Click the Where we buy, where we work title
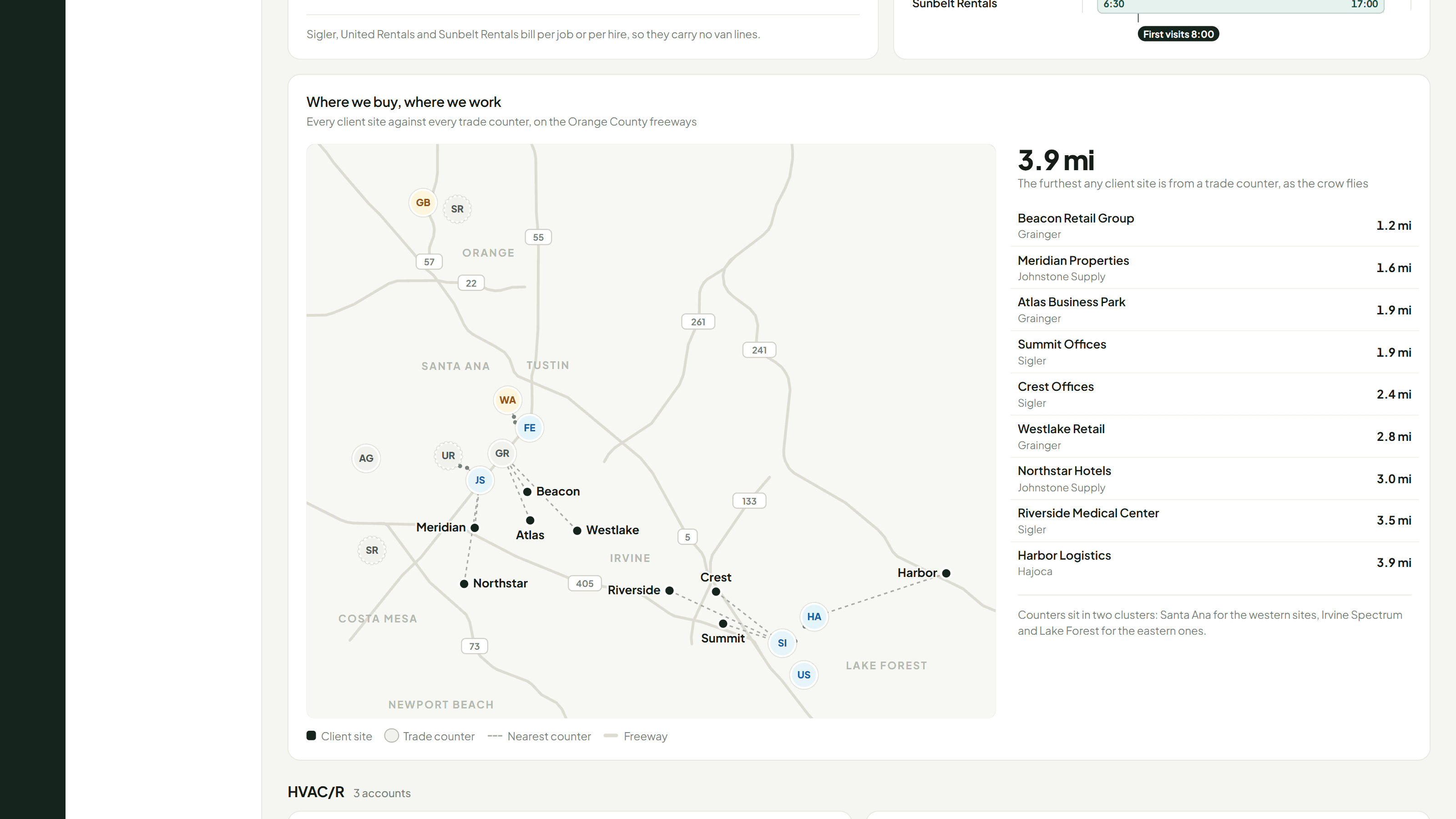The height and width of the screenshot is (819, 1456). pyautogui.click(x=404, y=102)
